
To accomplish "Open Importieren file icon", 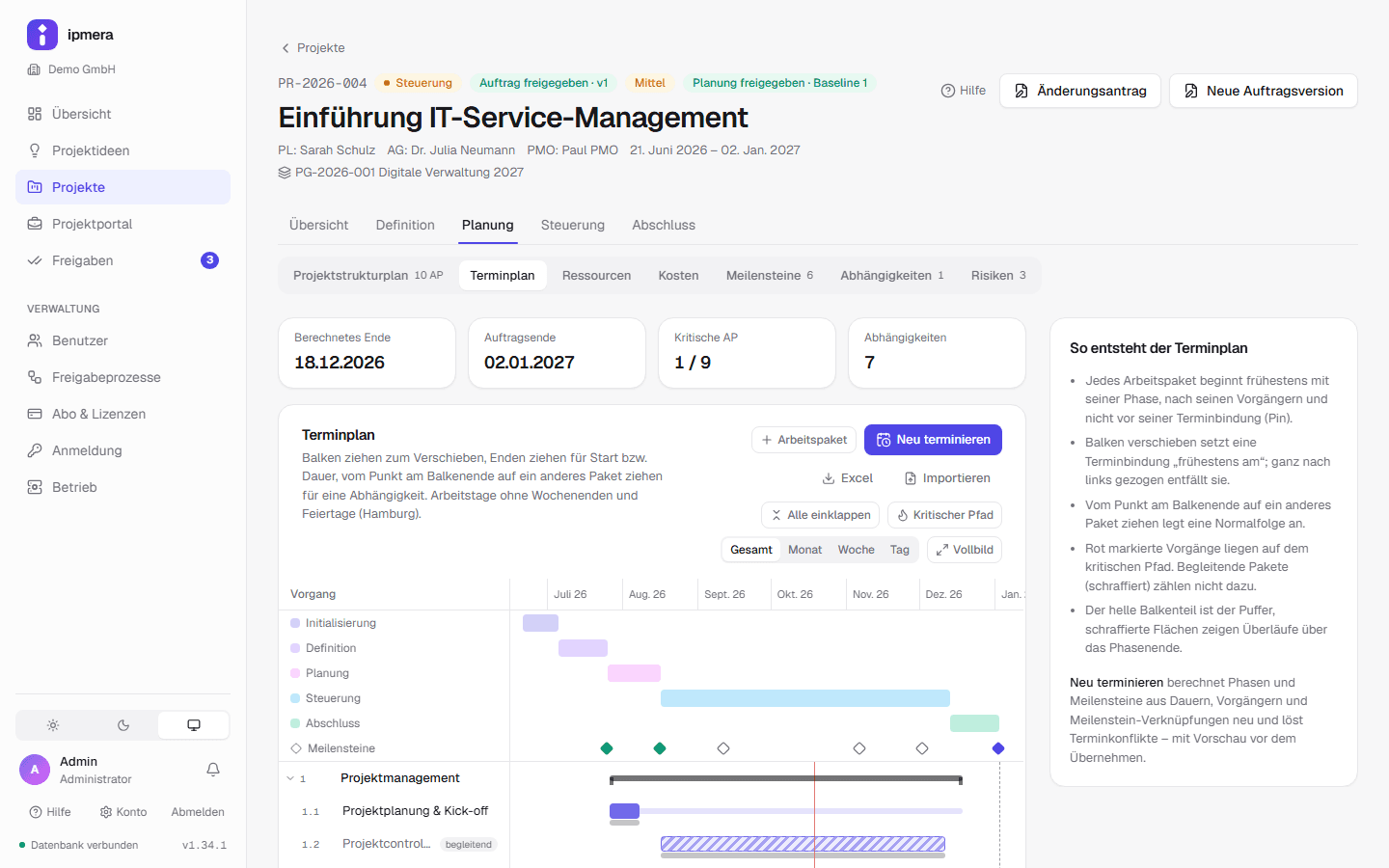I will coord(911,478).
